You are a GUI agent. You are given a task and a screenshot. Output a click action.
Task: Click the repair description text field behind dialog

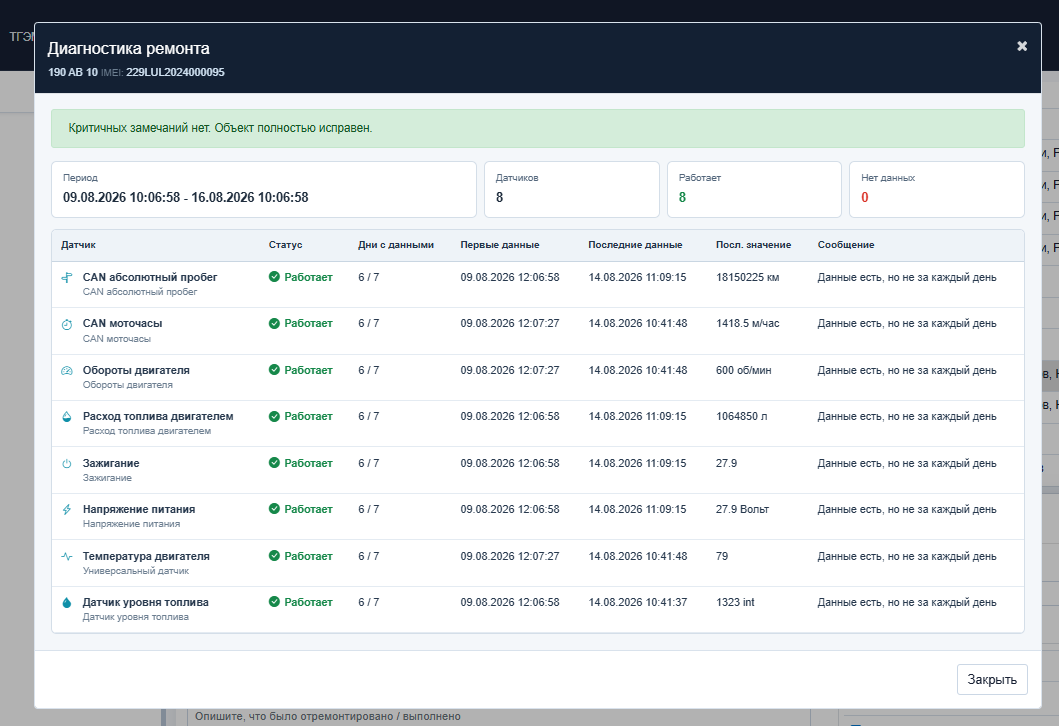click(x=498, y=717)
